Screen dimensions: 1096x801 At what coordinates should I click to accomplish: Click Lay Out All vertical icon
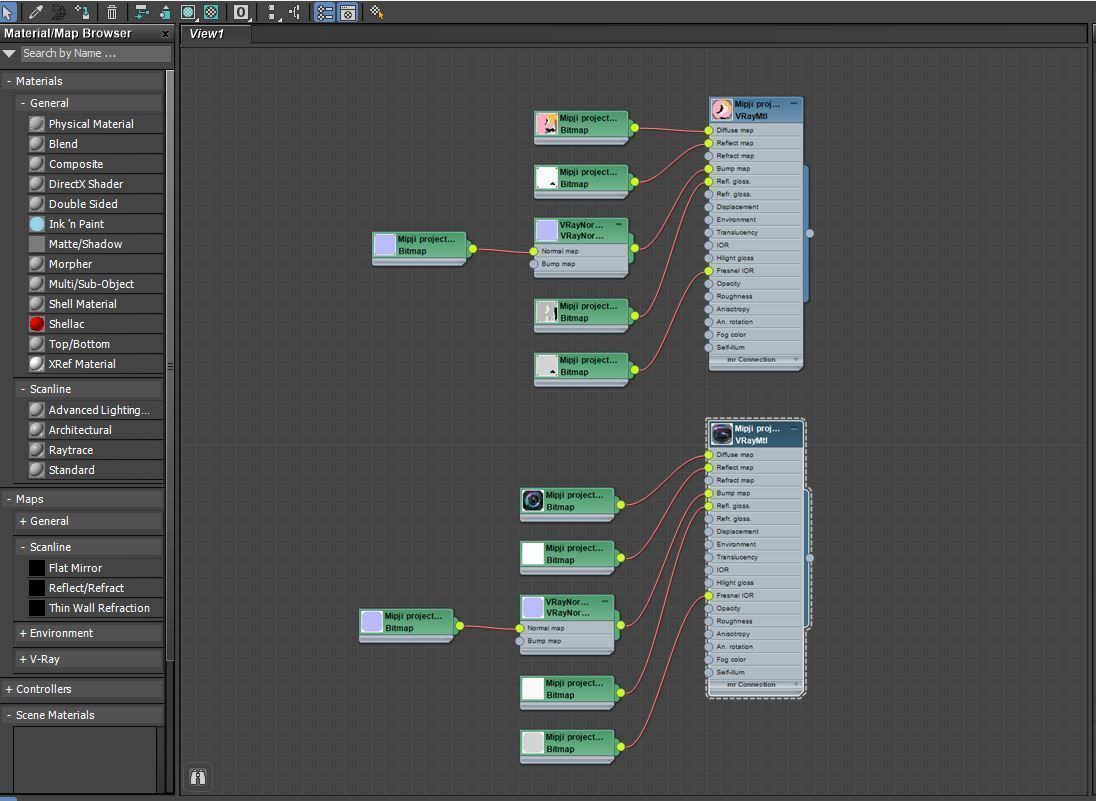tap(273, 11)
